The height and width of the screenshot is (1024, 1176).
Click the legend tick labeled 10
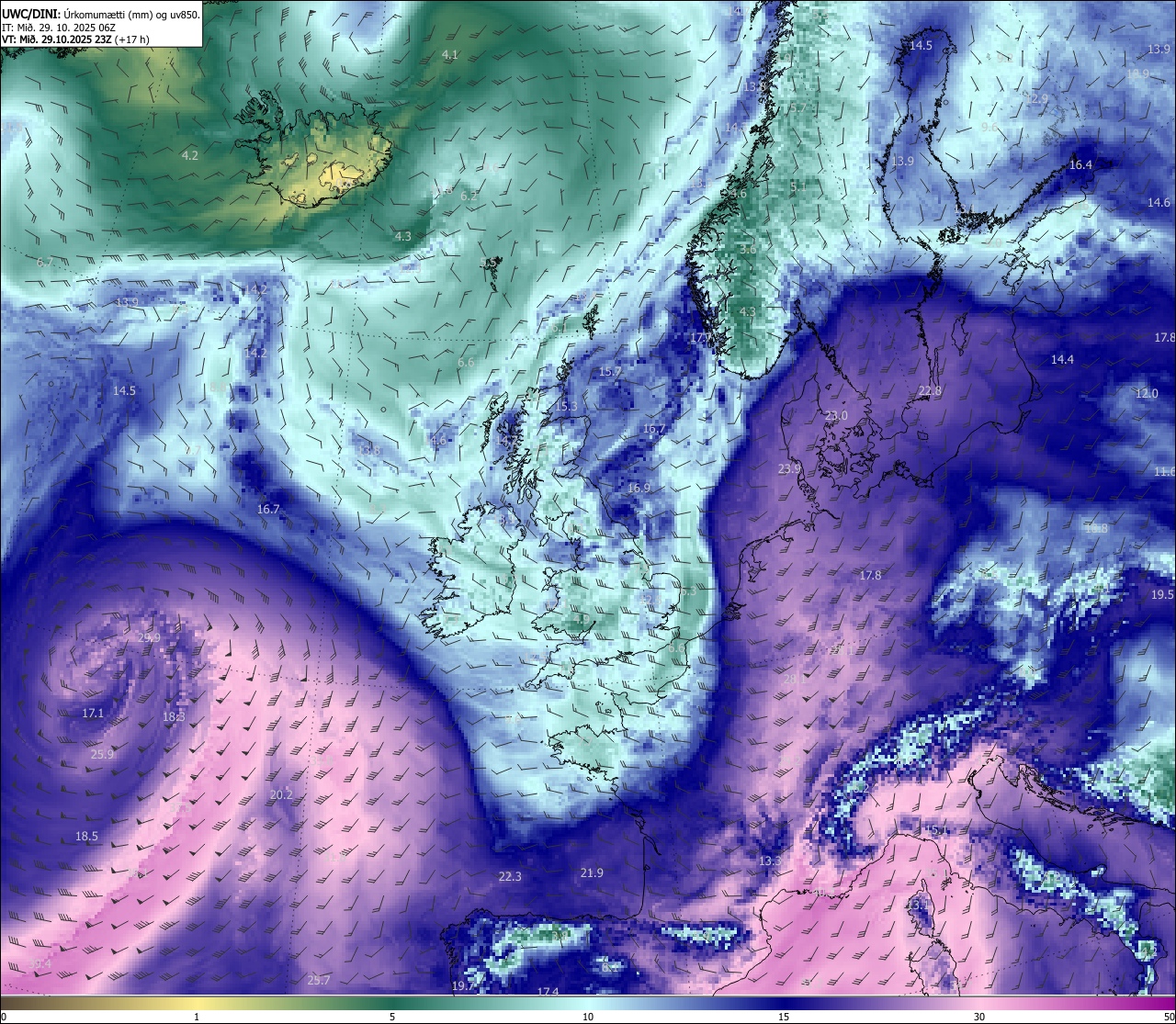(588, 1017)
